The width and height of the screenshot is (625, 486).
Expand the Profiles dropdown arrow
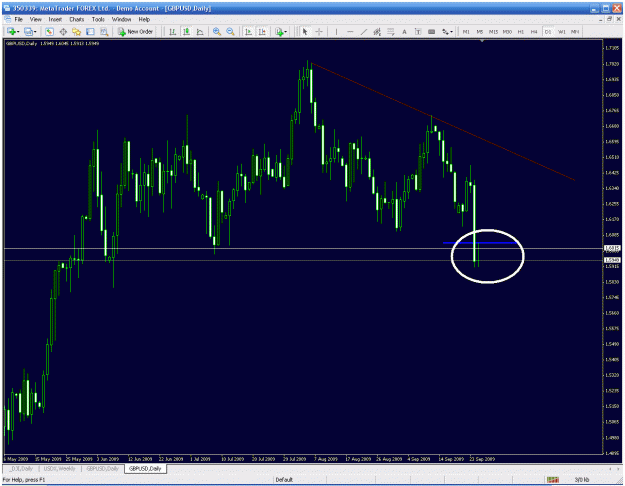[x=35, y=32]
